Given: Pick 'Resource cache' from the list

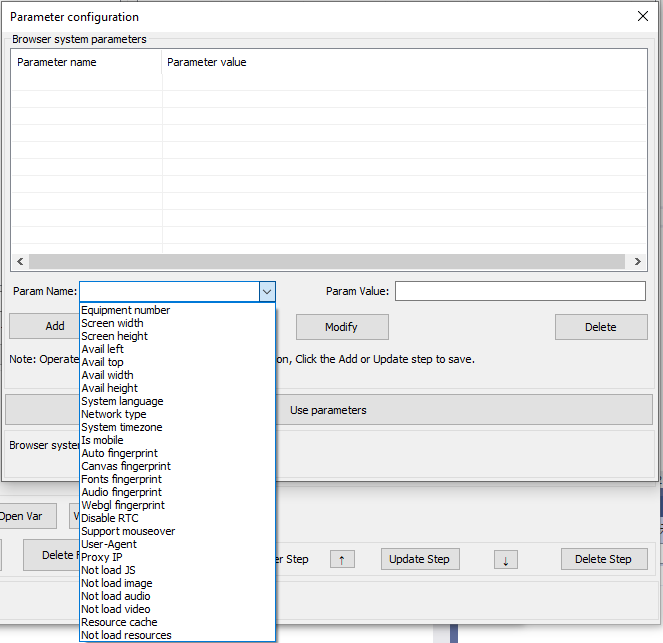Looking at the screenshot, I should point(119,622).
